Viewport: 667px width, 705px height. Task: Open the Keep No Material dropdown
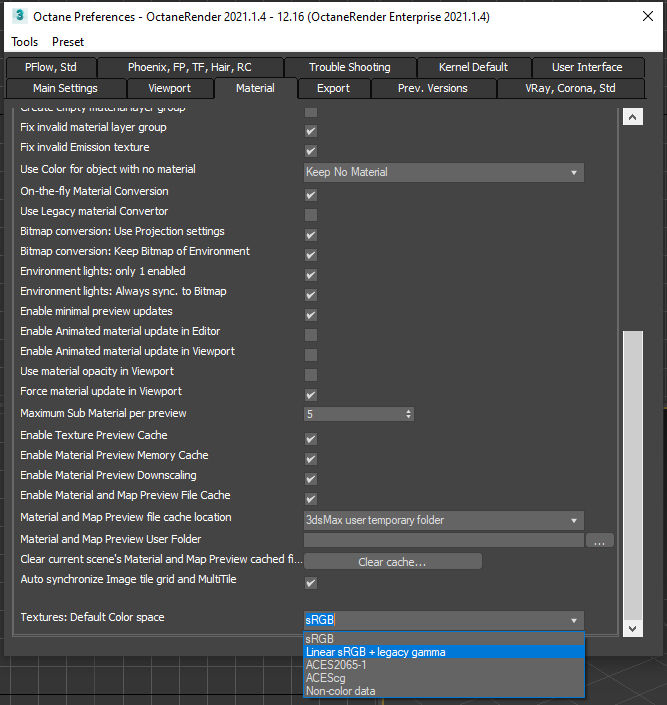point(443,173)
